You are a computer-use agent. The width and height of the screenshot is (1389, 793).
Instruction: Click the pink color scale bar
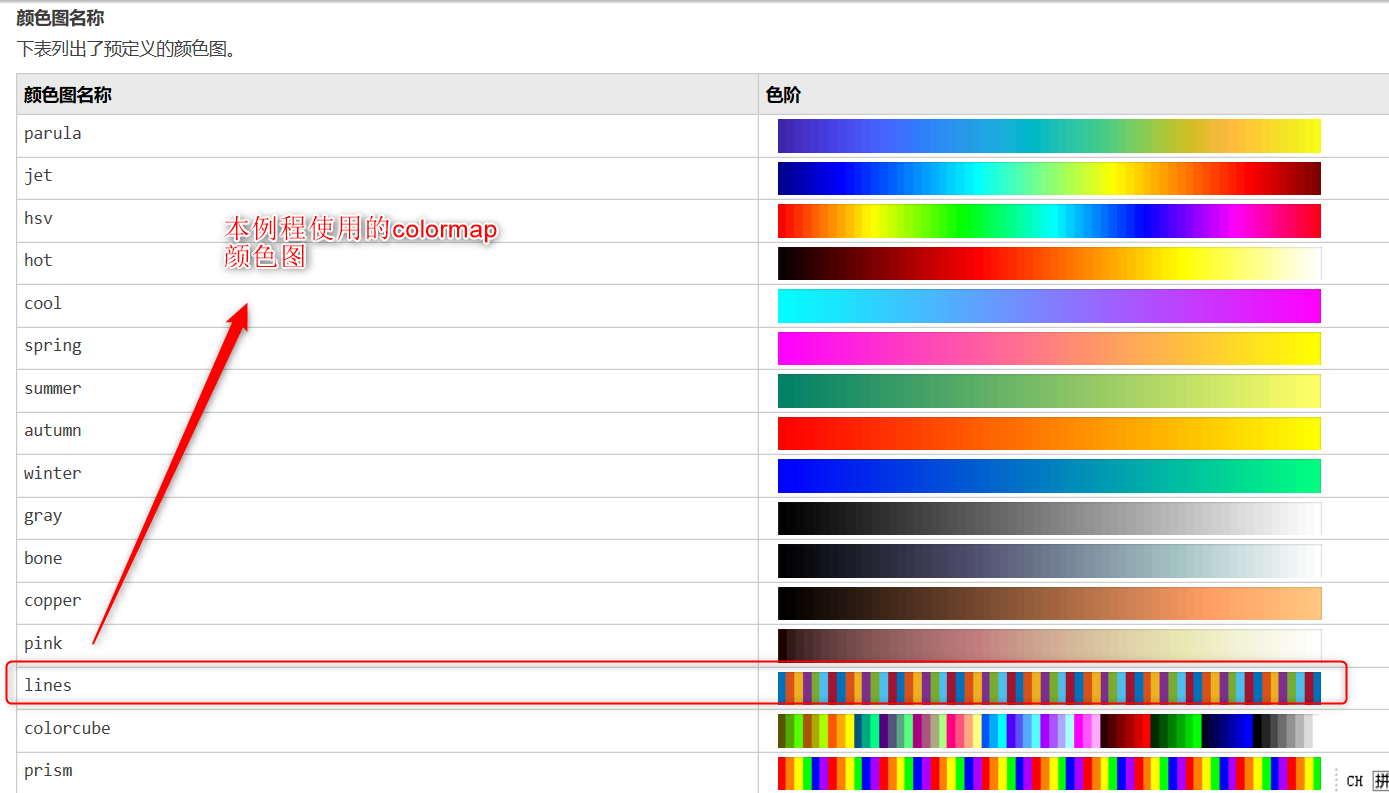pos(1049,646)
